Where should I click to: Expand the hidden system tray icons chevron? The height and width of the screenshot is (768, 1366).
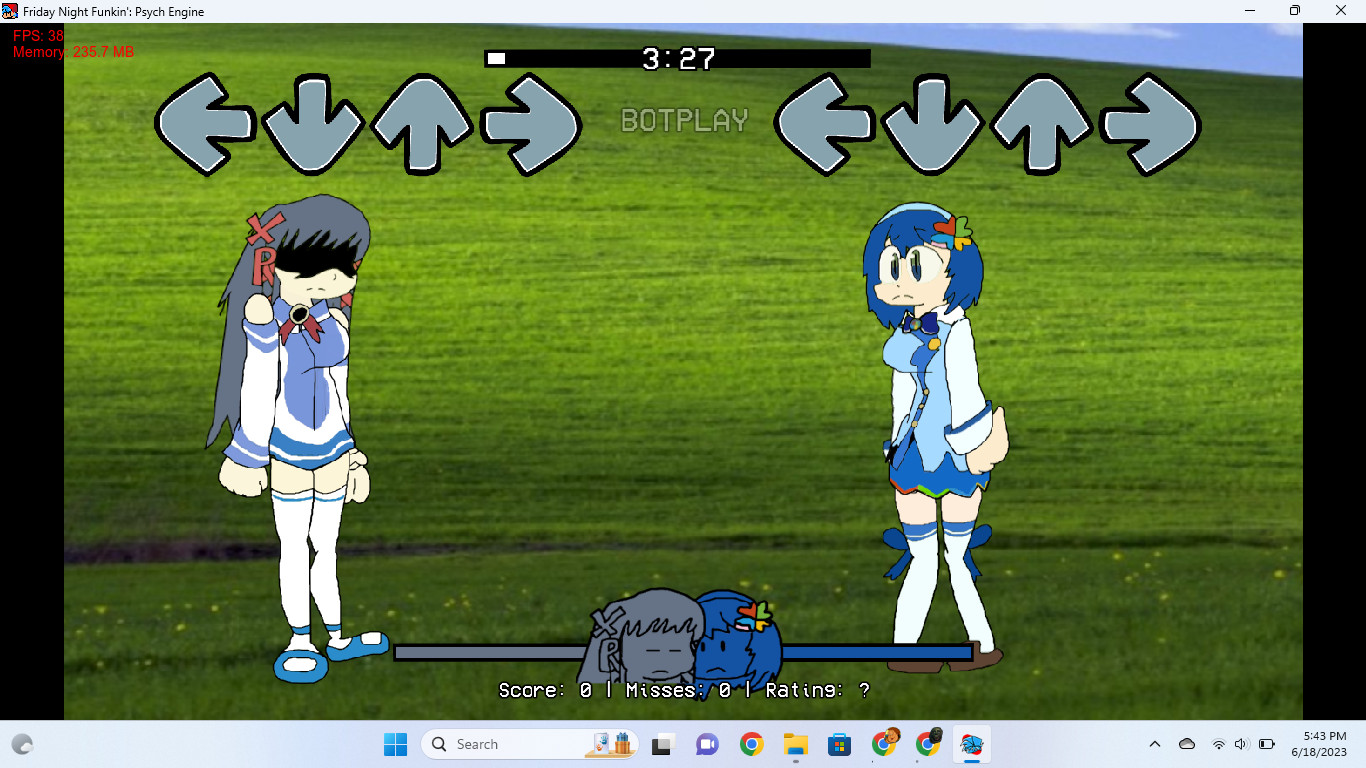(1155, 744)
